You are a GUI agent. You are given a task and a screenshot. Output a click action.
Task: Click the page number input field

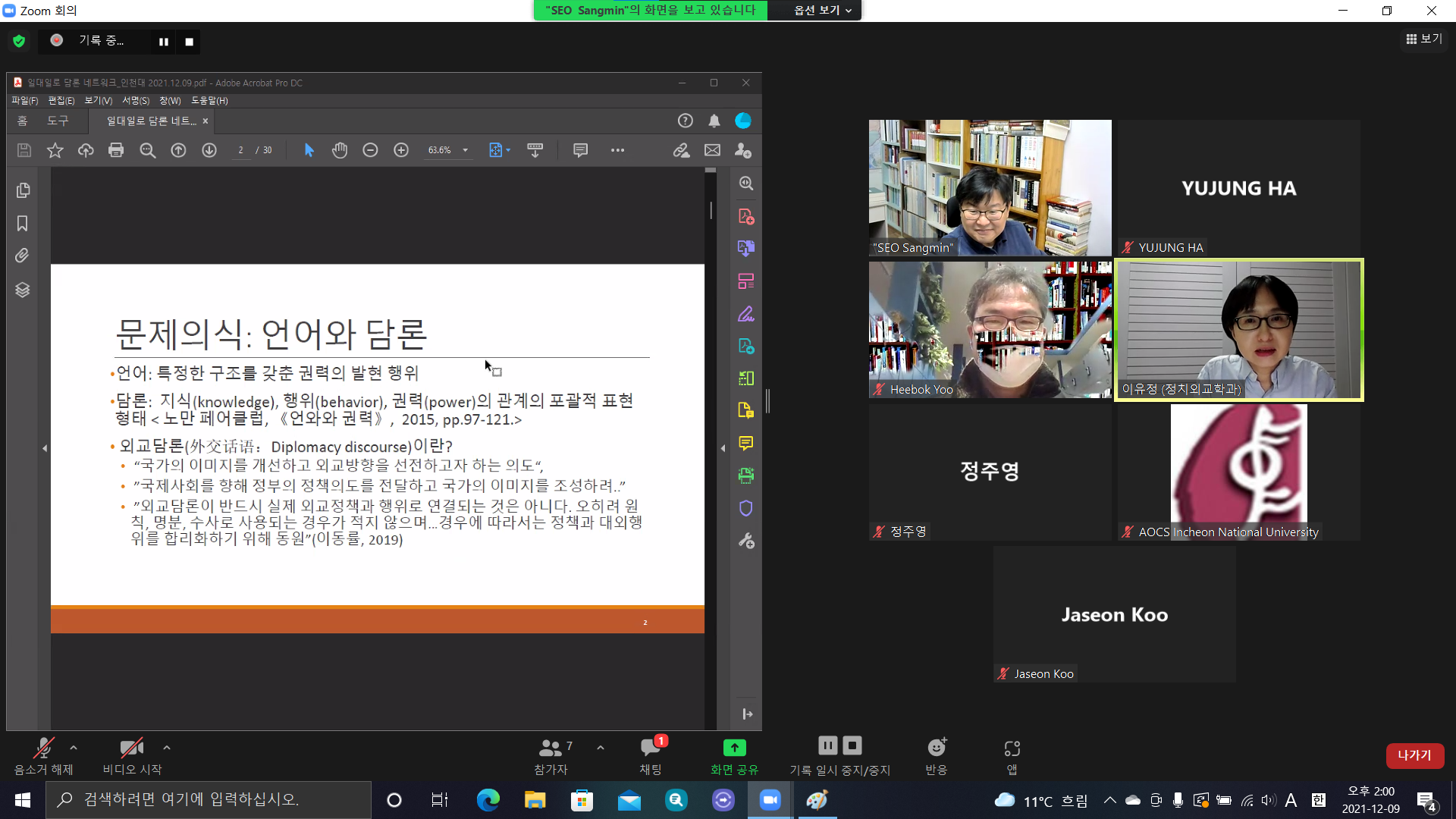pos(241,150)
